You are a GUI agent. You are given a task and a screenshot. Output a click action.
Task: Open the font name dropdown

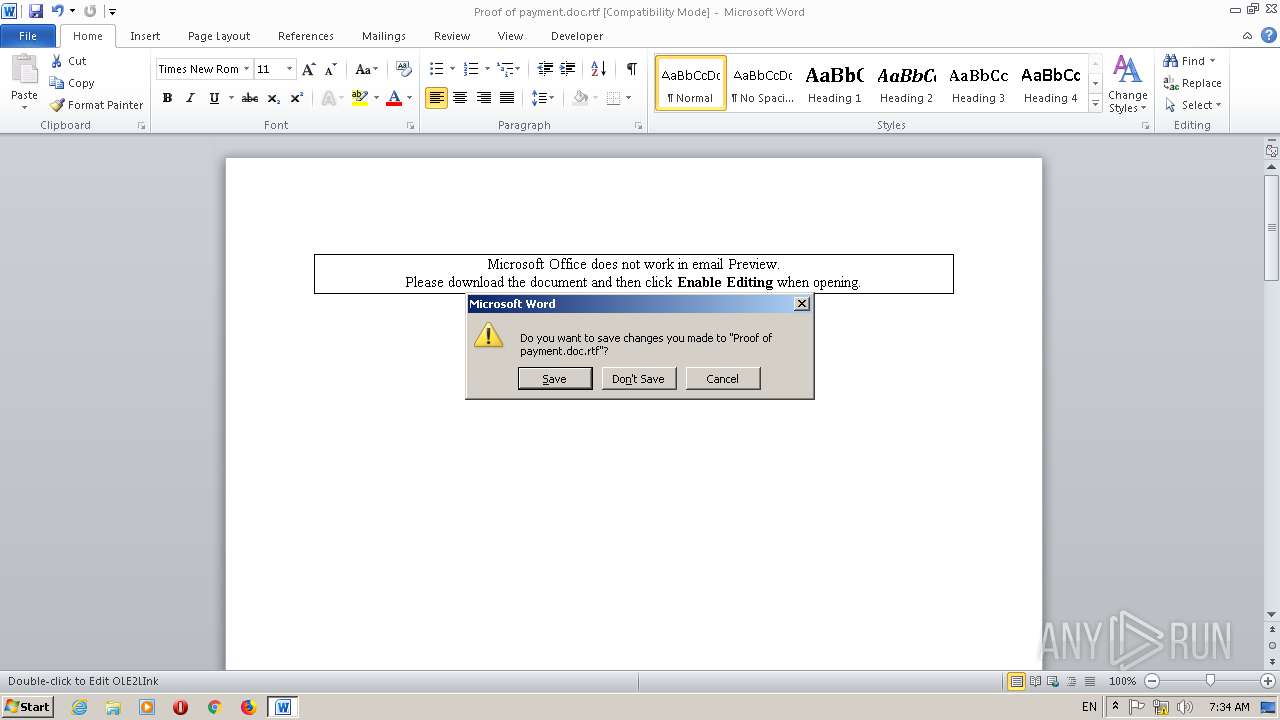pos(247,69)
